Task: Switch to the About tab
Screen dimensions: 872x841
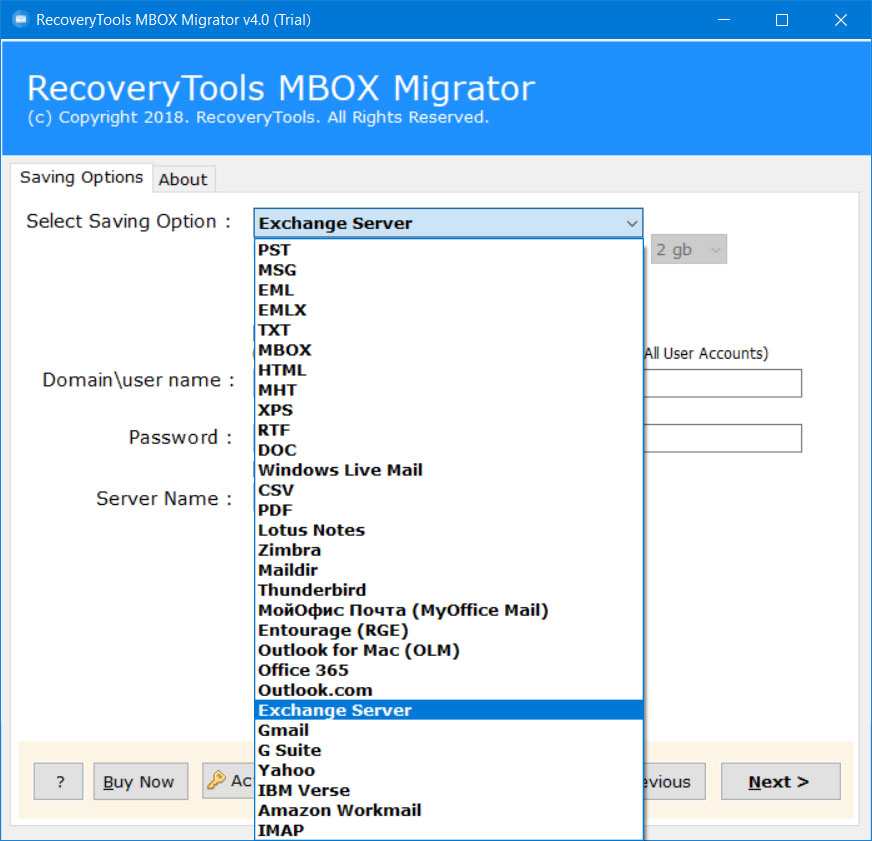Action: [x=184, y=180]
